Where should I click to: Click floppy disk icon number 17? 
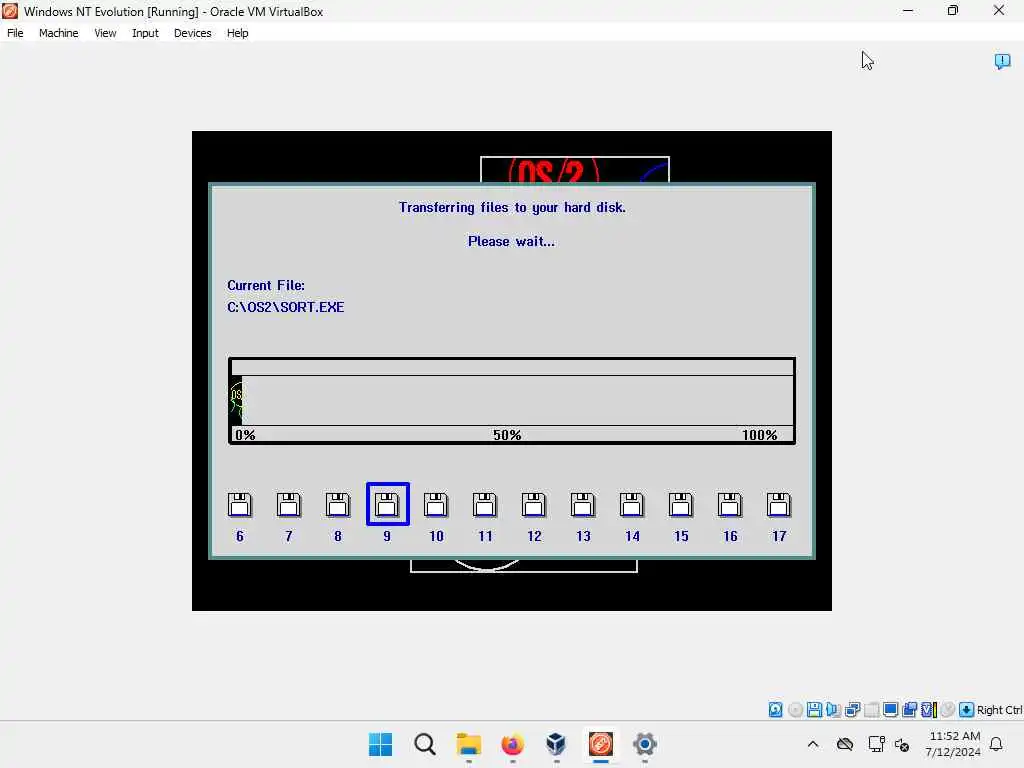(778, 505)
